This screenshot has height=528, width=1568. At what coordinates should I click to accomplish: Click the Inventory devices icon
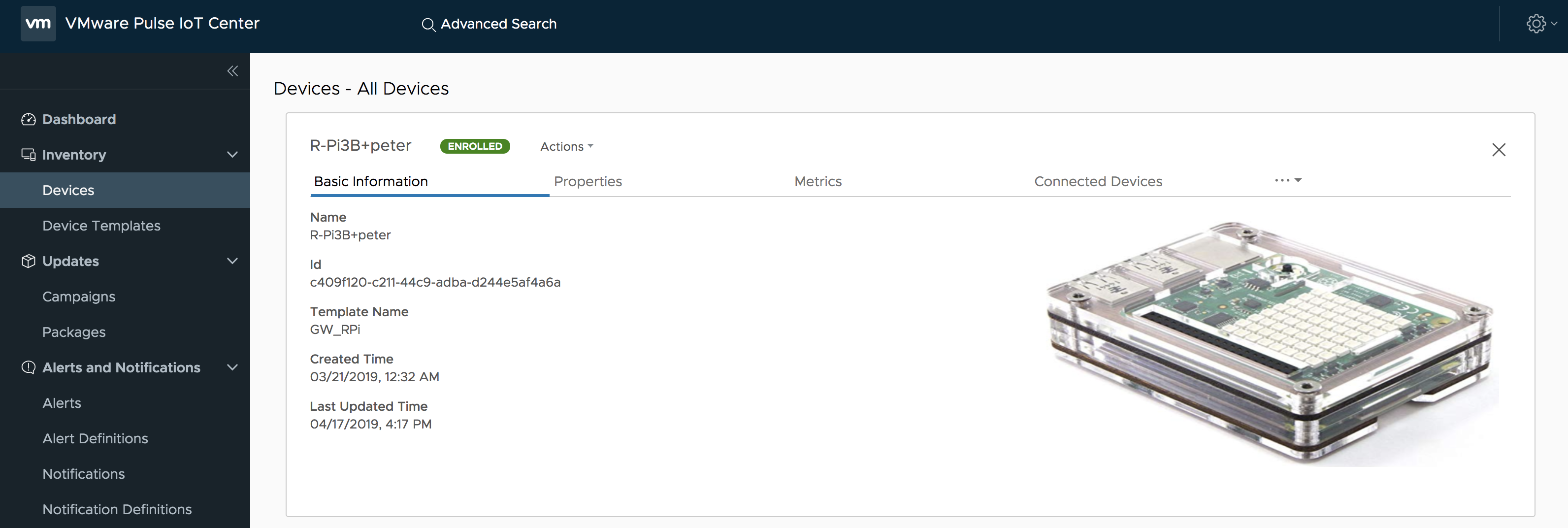[x=28, y=155]
